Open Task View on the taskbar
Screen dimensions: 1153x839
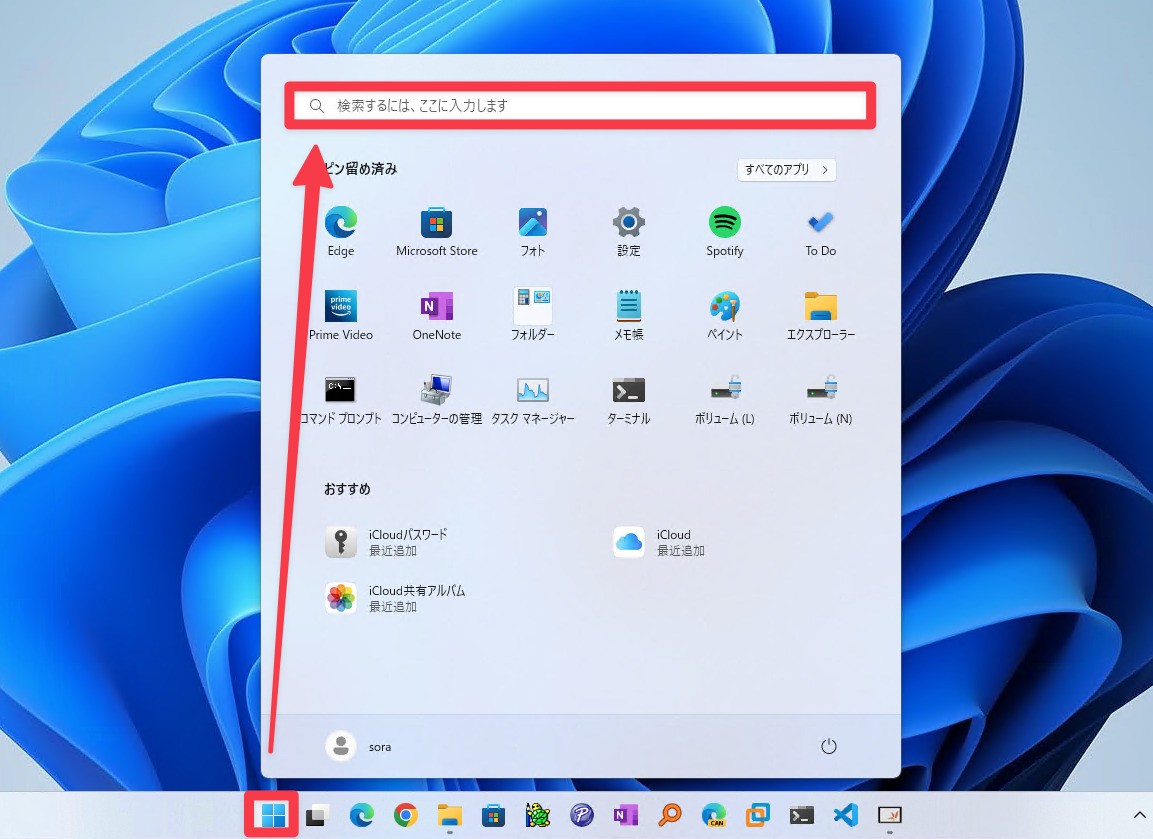click(316, 815)
